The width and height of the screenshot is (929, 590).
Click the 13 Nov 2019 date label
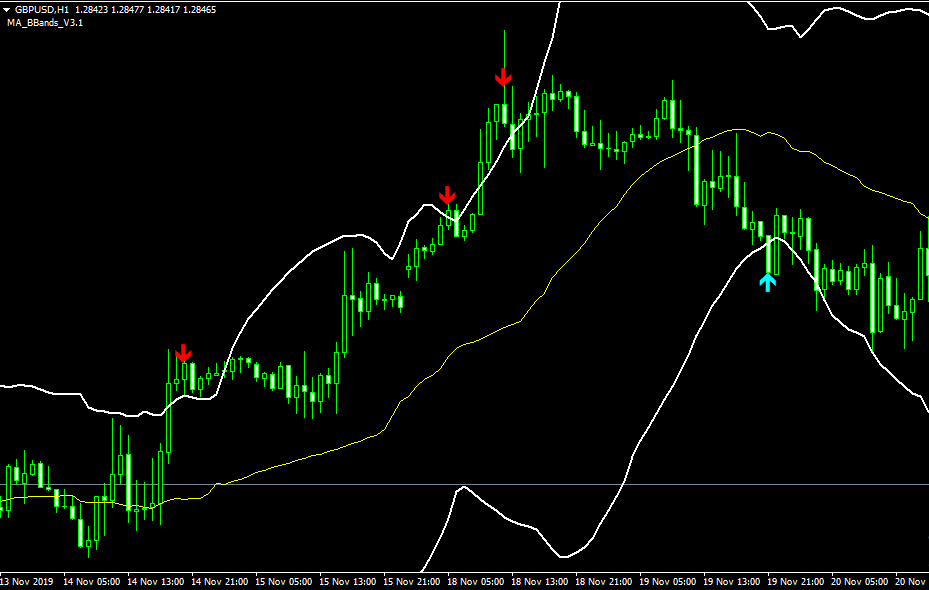point(27,581)
